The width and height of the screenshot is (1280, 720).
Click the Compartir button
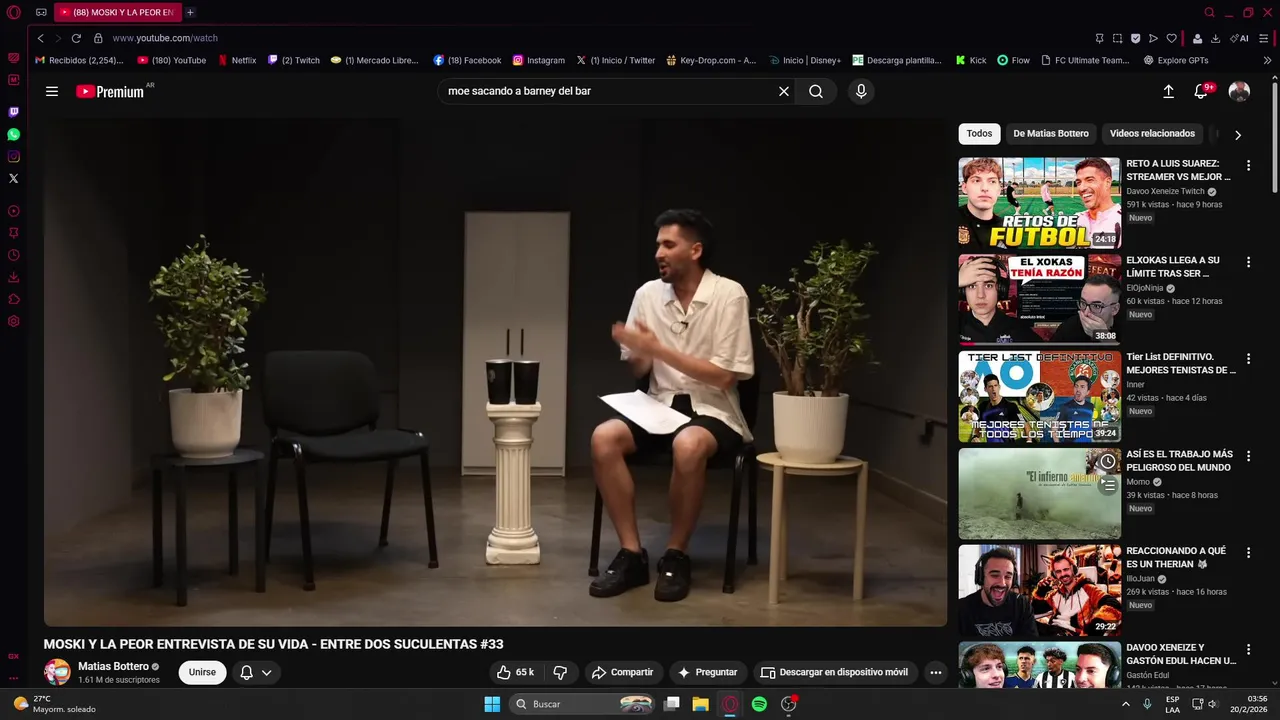[622, 672]
